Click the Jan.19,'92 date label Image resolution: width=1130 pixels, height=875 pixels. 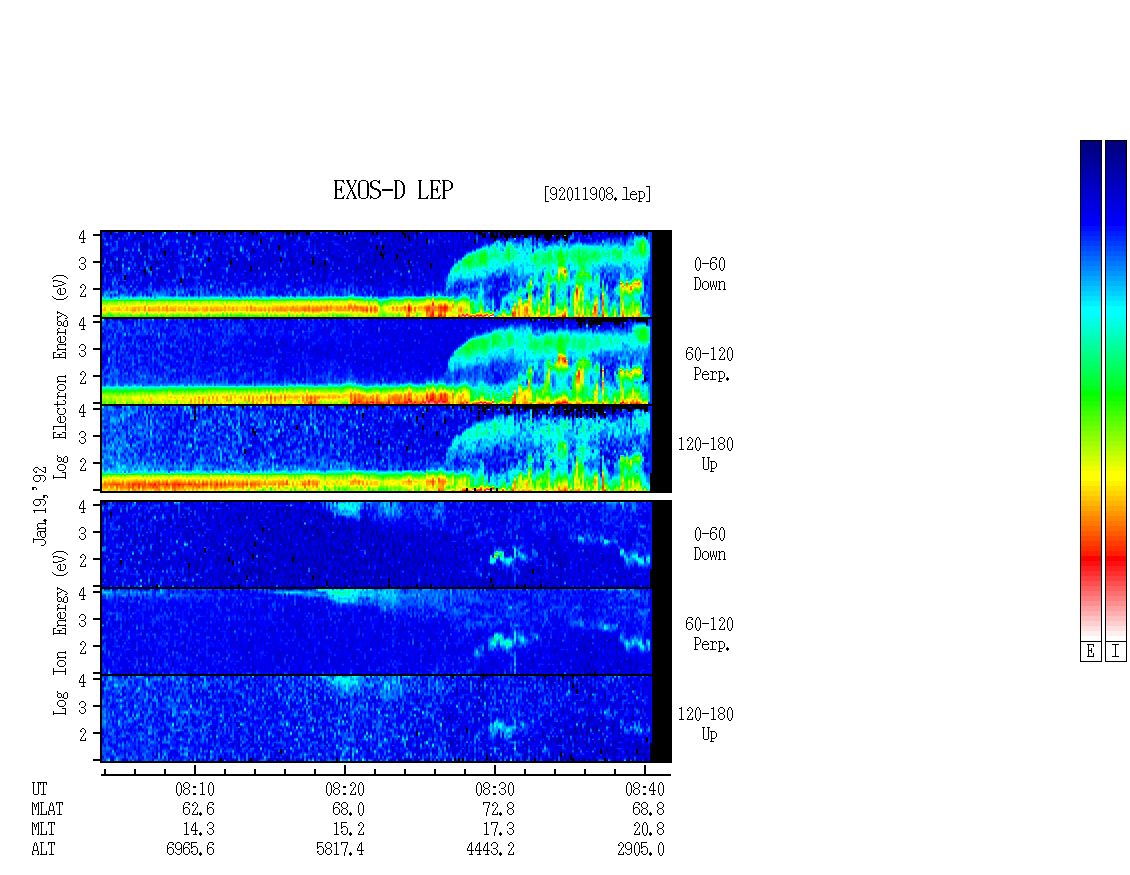[x=40, y=505]
